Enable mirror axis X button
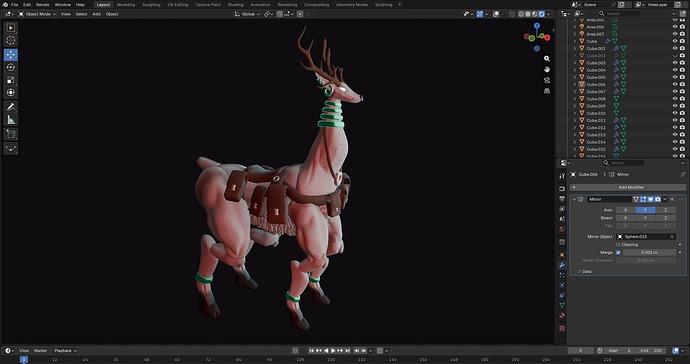The image size is (690, 364). click(625, 210)
